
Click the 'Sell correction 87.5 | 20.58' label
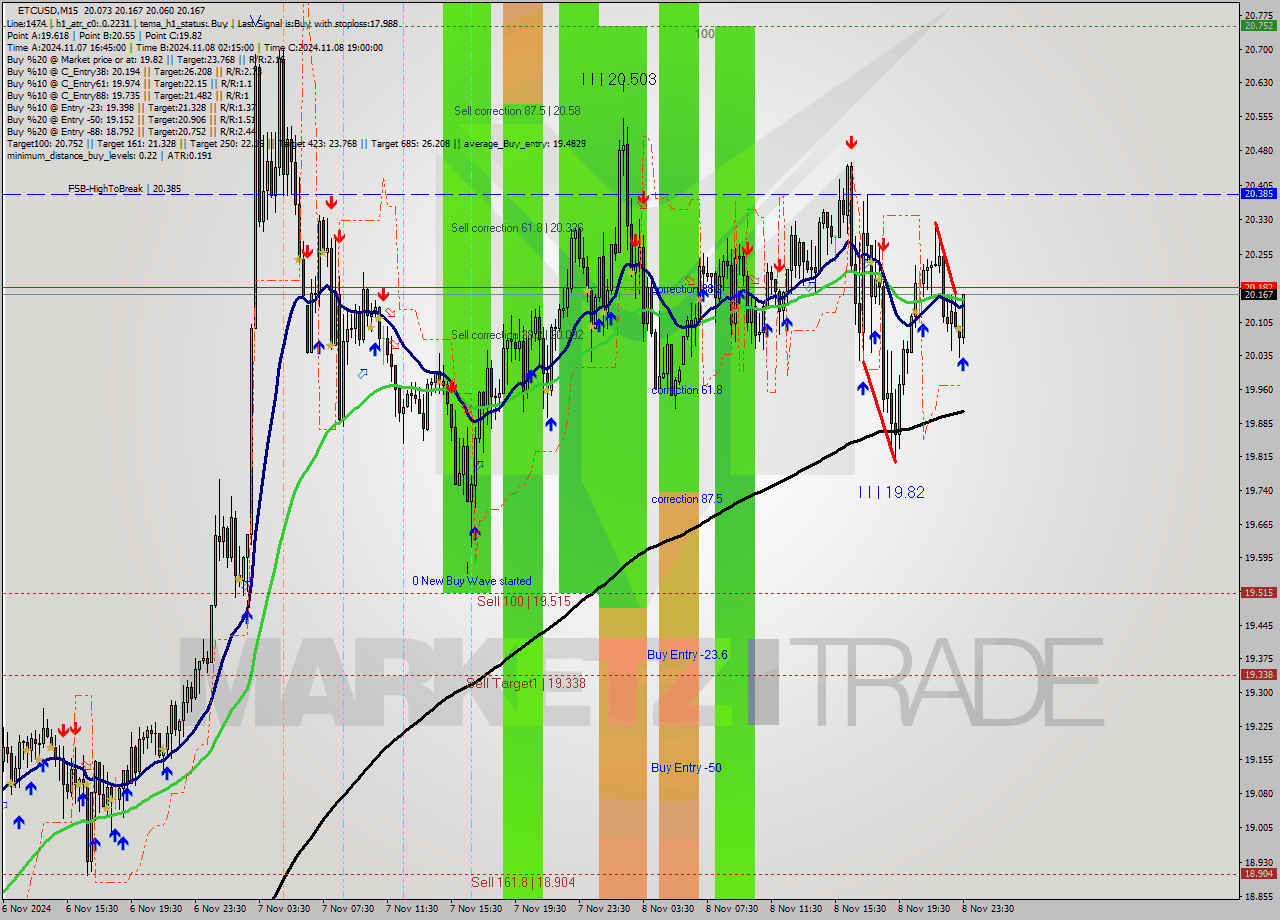point(517,111)
